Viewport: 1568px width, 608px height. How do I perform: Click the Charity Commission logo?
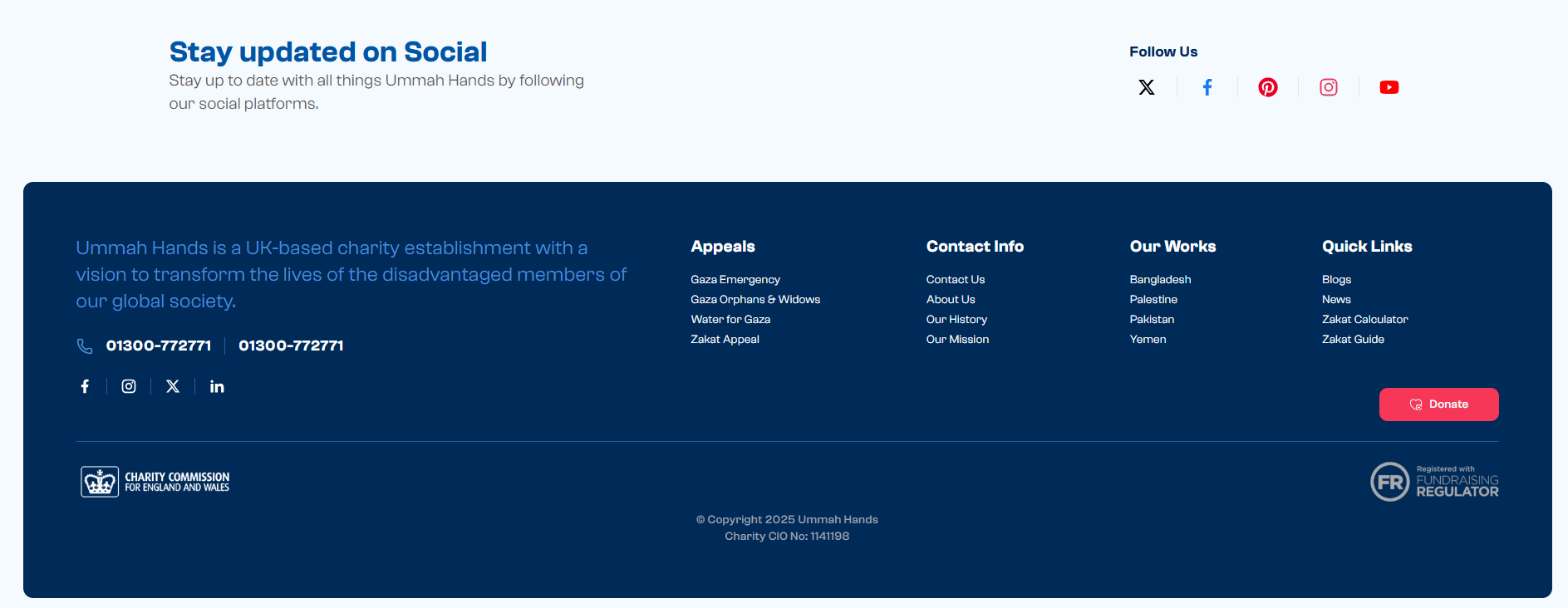[155, 482]
